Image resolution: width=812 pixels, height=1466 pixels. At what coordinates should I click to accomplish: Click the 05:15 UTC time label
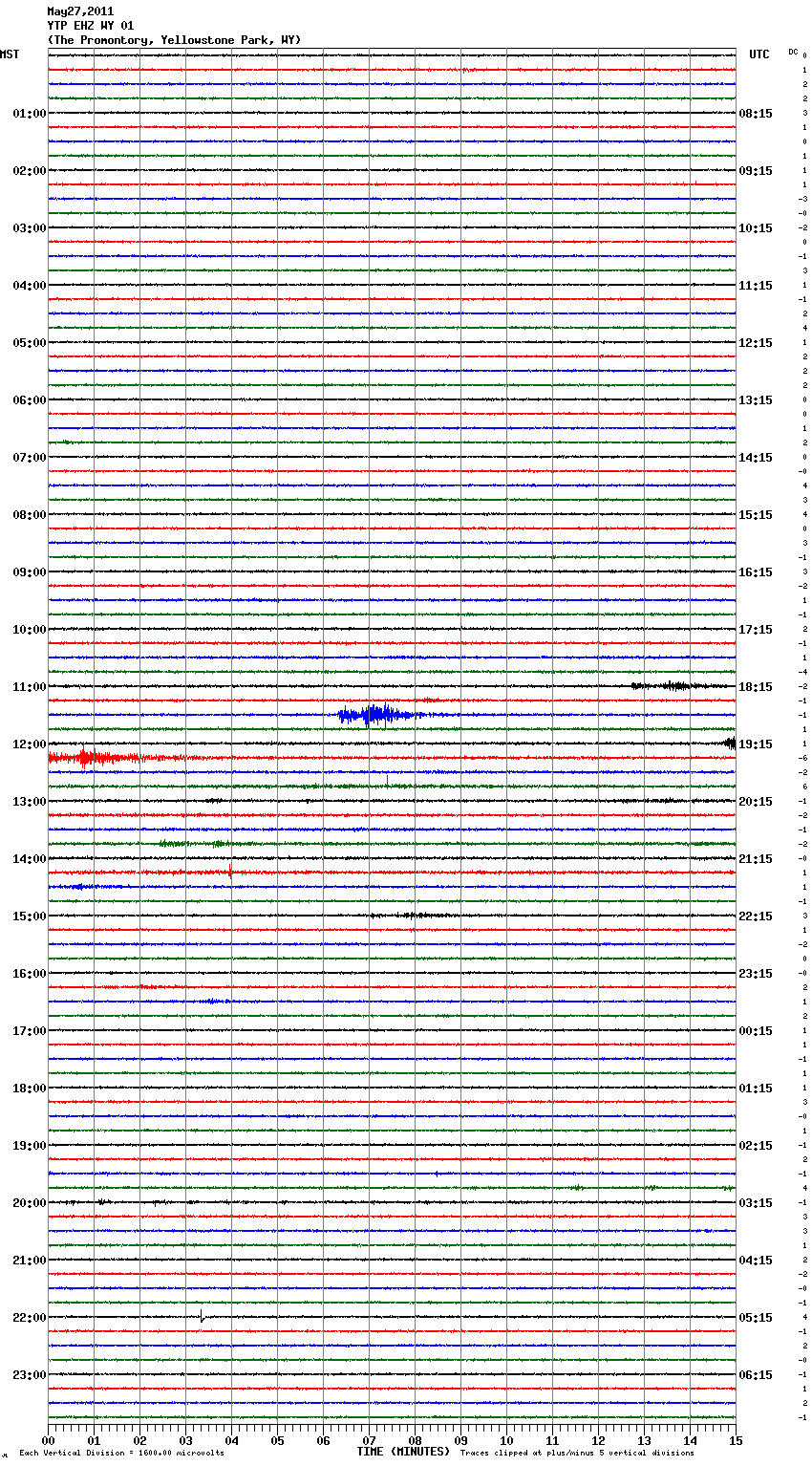tap(756, 1318)
